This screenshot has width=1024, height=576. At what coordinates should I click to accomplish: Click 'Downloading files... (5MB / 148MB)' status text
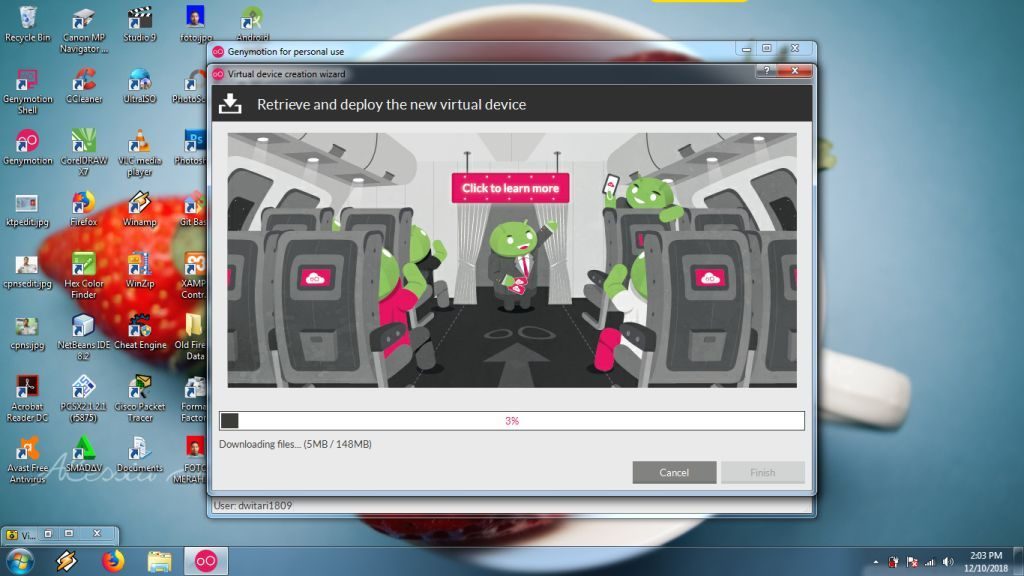coord(295,444)
